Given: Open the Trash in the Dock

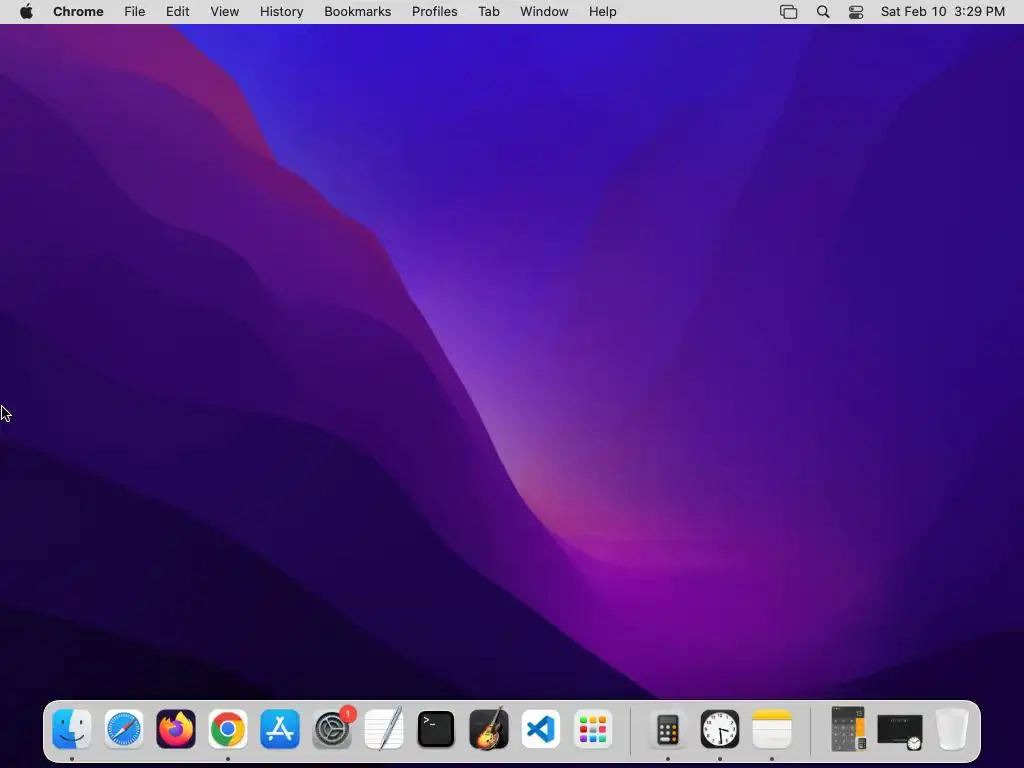Looking at the screenshot, I should [952, 729].
